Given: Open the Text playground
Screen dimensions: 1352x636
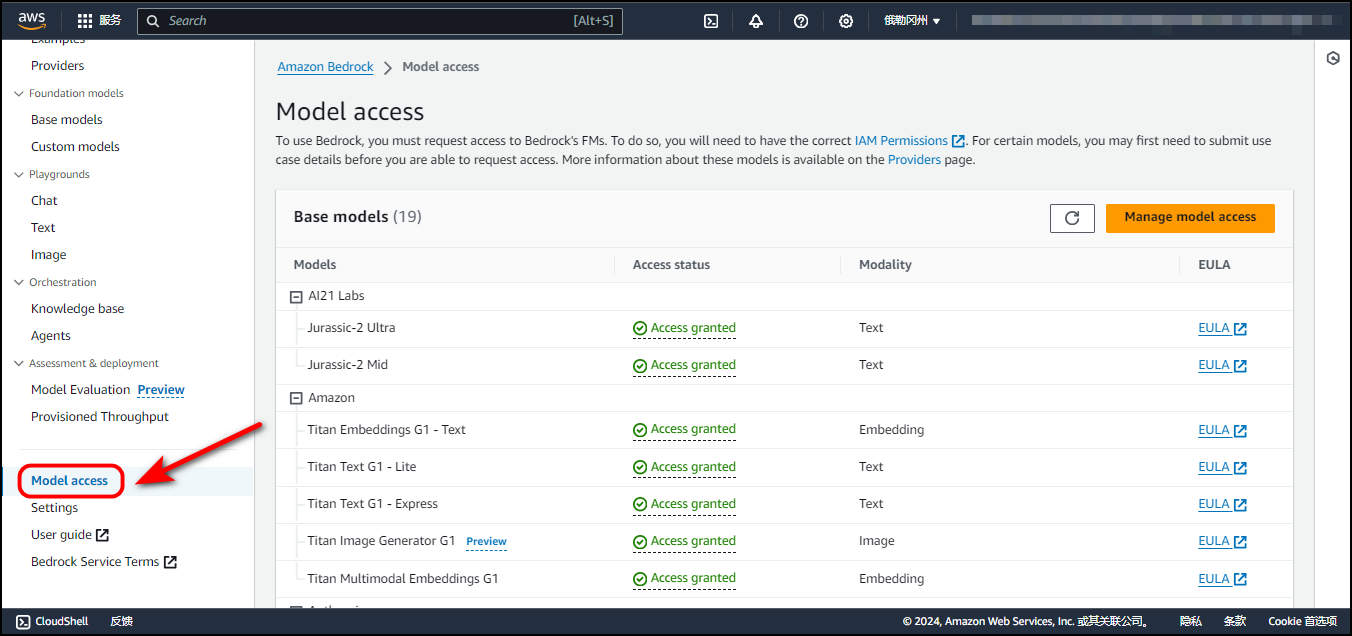Looking at the screenshot, I should coord(43,228).
